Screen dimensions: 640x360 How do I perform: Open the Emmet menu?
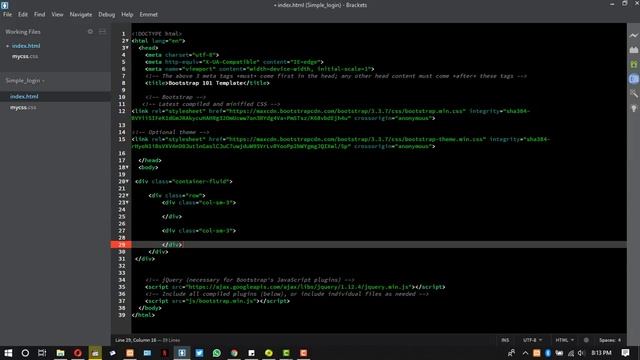tap(149, 14)
